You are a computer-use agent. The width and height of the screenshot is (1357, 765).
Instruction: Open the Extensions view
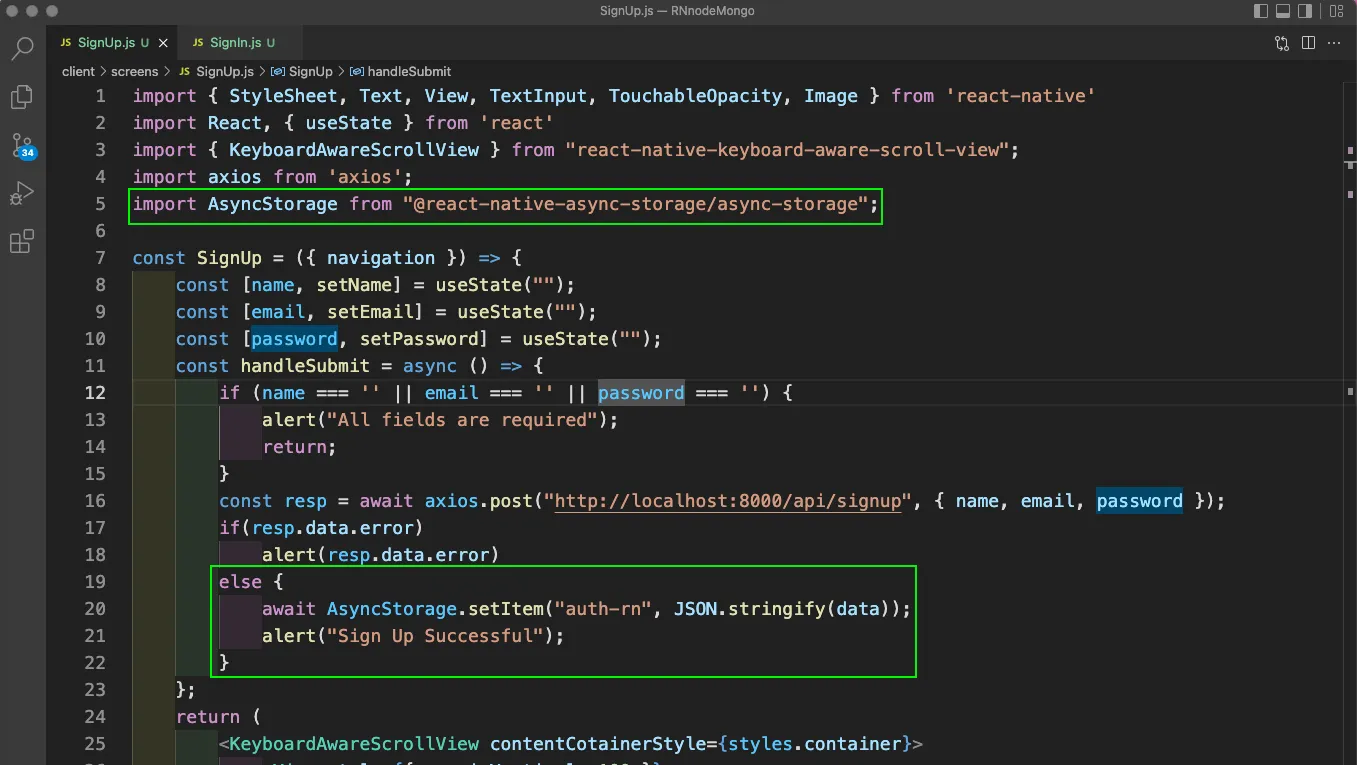pyautogui.click(x=22, y=241)
